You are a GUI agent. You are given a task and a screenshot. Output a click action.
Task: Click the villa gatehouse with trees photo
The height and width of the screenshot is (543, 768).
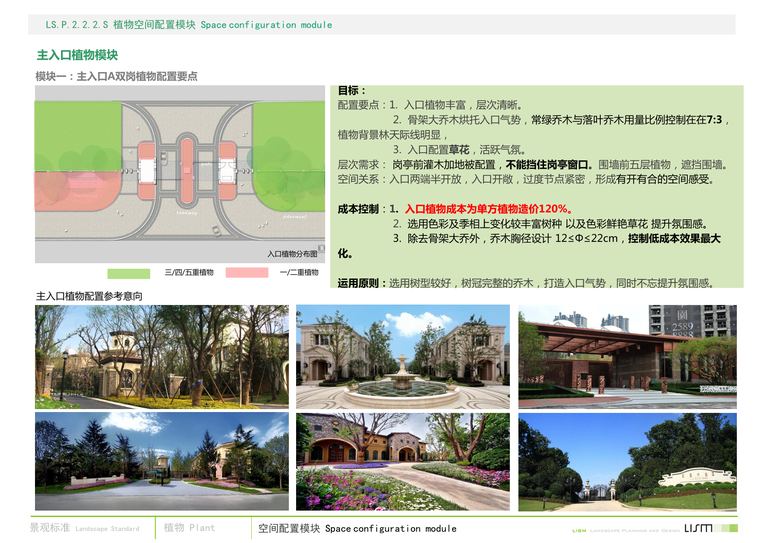(x=162, y=357)
